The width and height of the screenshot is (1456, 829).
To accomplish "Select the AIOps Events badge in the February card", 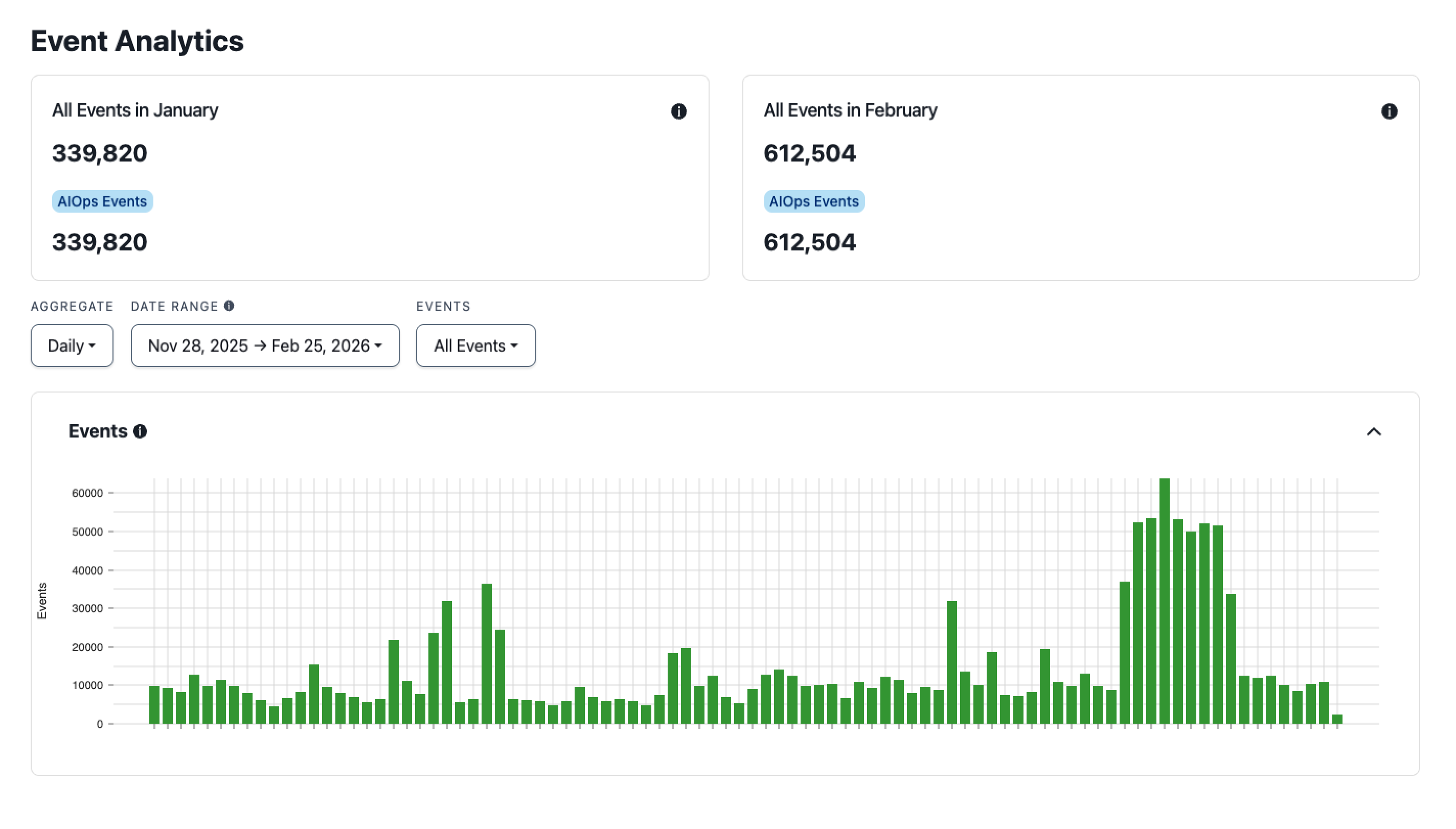I will point(814,201).
